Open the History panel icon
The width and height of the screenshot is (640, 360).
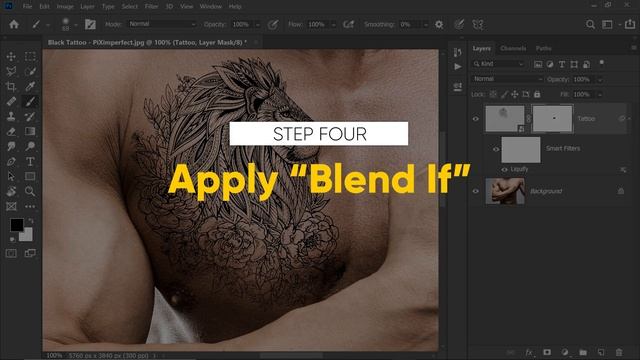point(458,52)
